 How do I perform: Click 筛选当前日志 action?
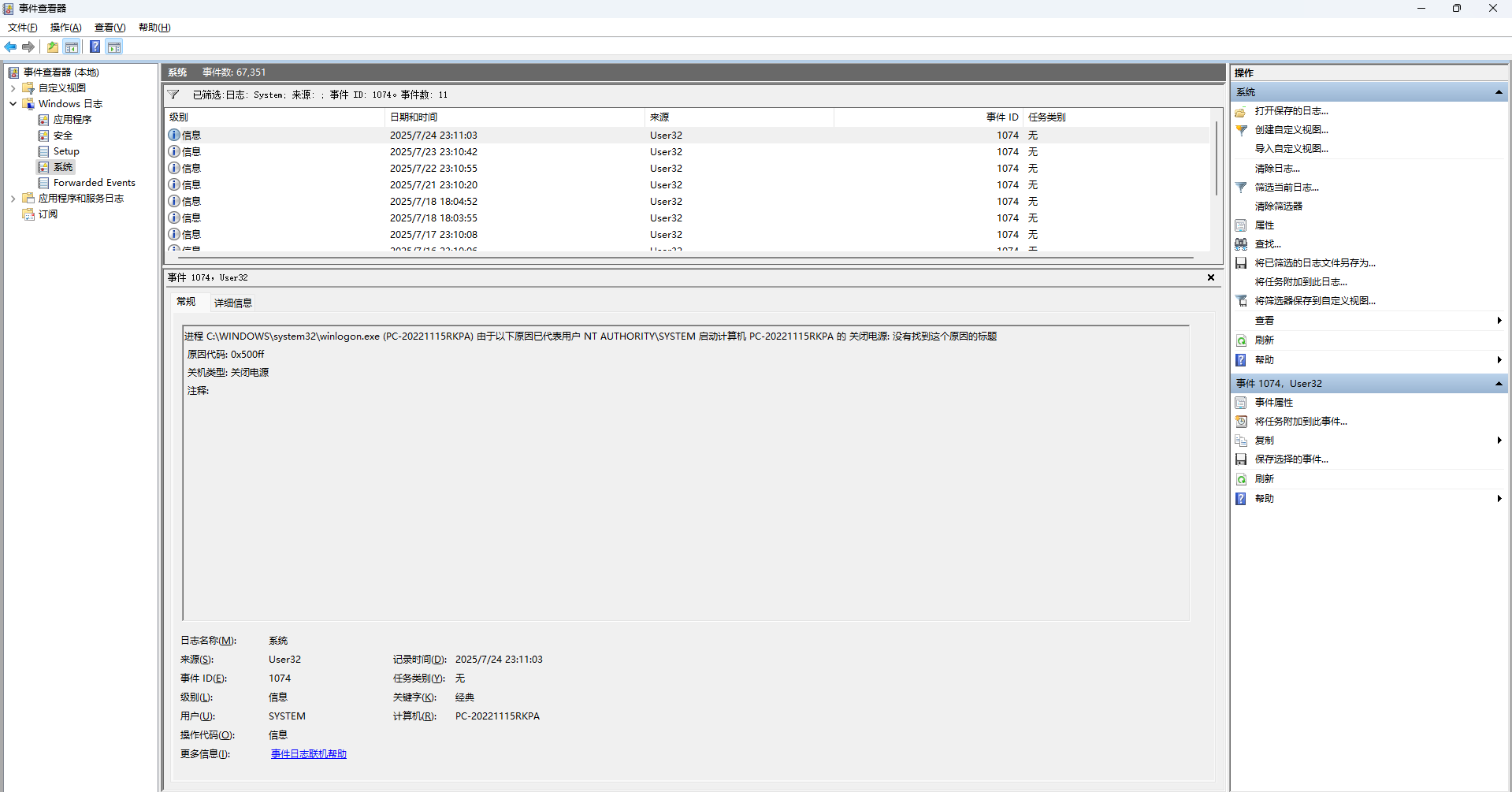(x=1287, y=188)
